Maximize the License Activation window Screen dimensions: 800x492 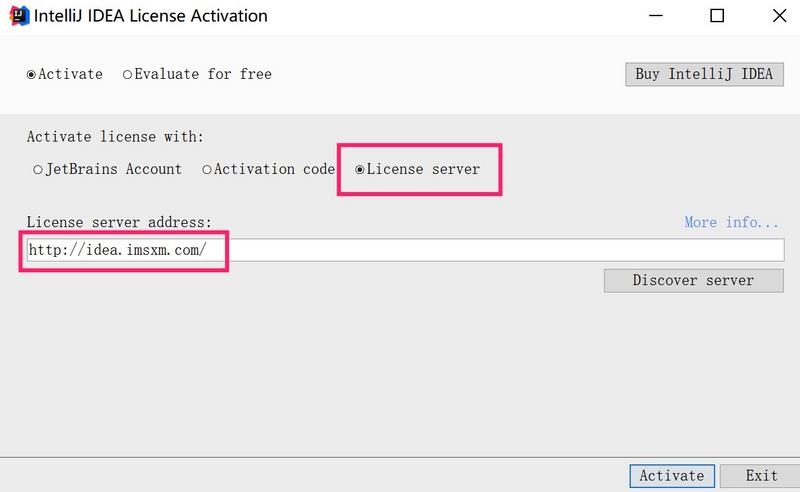tap(717, 16)
